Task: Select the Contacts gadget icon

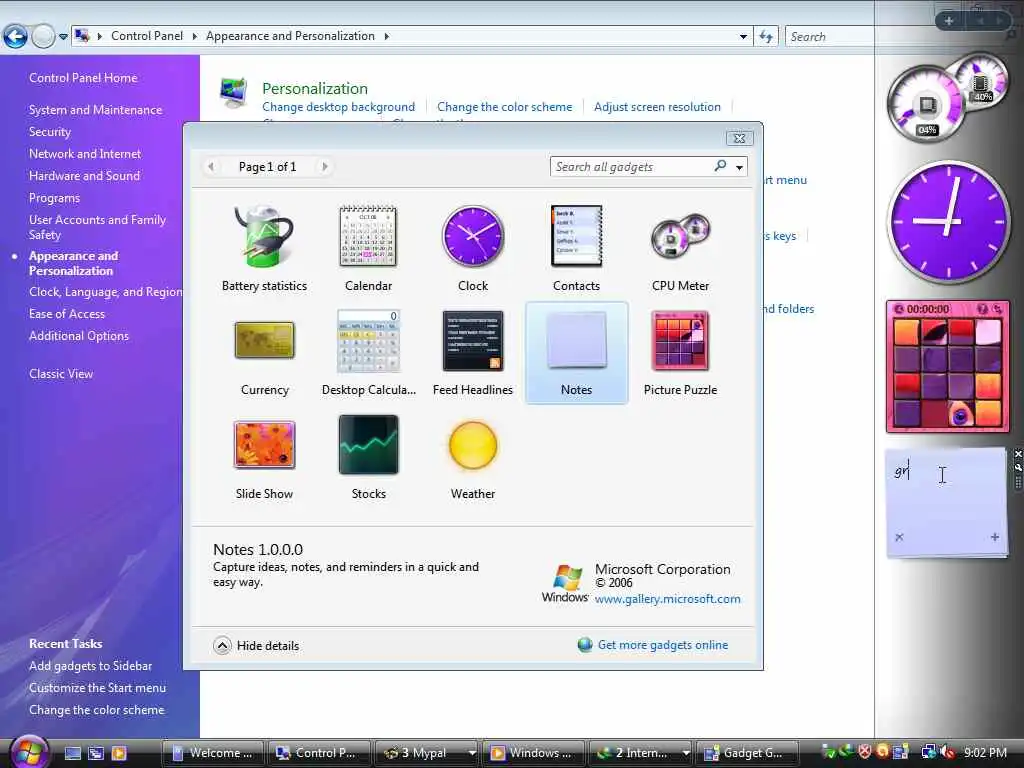Action: [576, 236]
